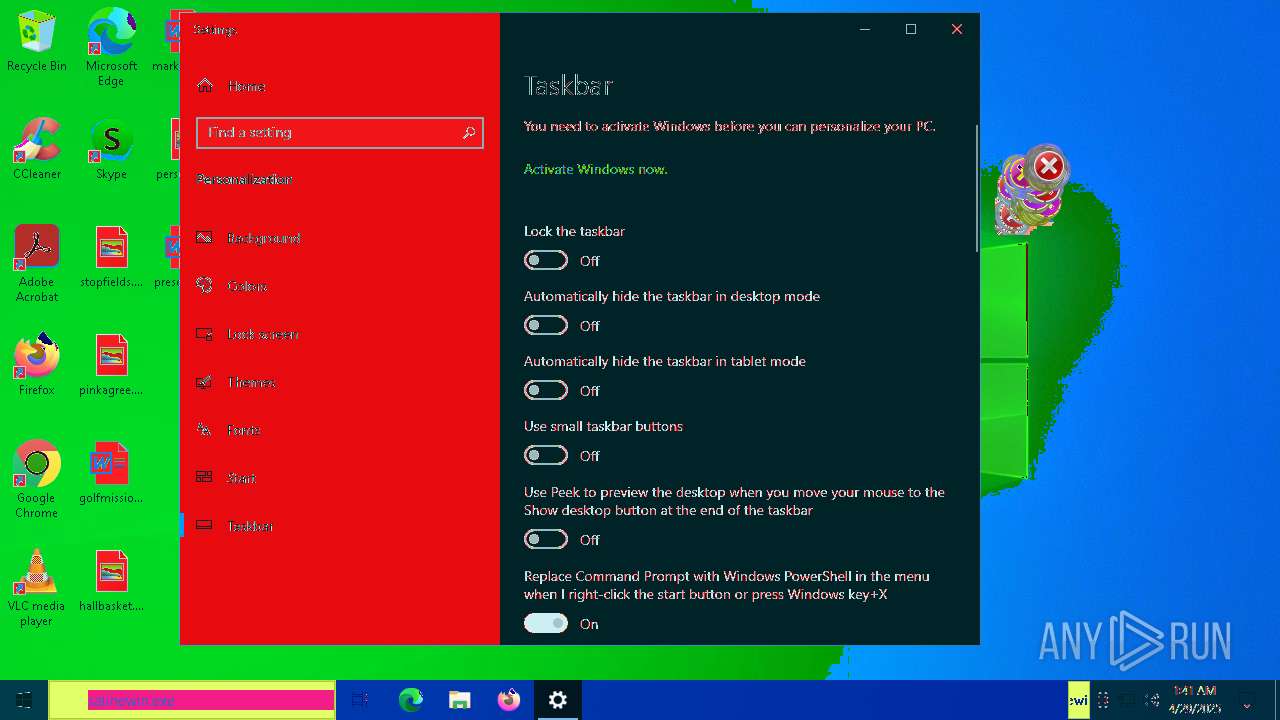Screen dimensions: 1280x720
Task: Open Colors personalization page
Action: 340,286
